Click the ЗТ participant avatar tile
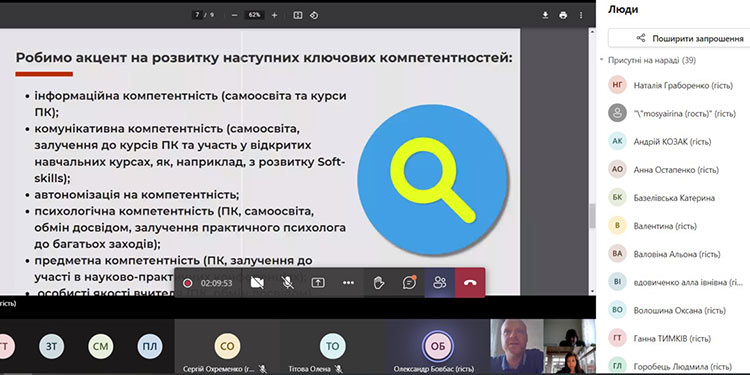The height and width of the screenshot is (375, 750). coord(51,346)
